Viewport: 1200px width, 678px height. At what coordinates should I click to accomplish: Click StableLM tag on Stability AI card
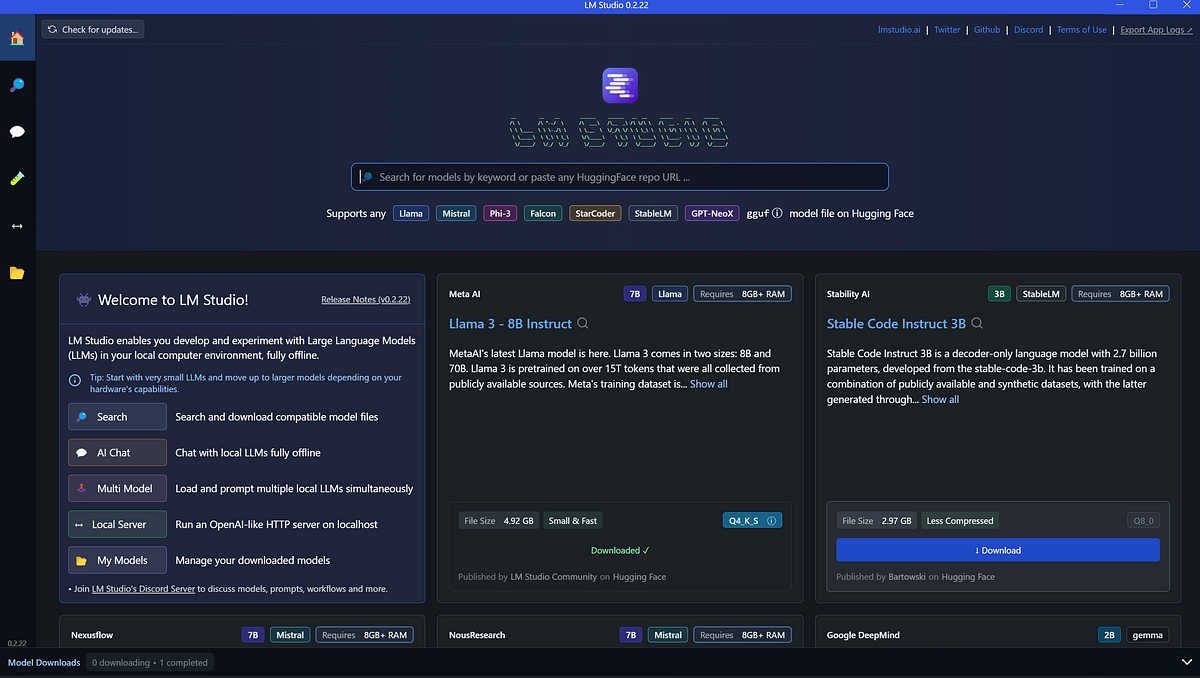[x=1041, y=294]
